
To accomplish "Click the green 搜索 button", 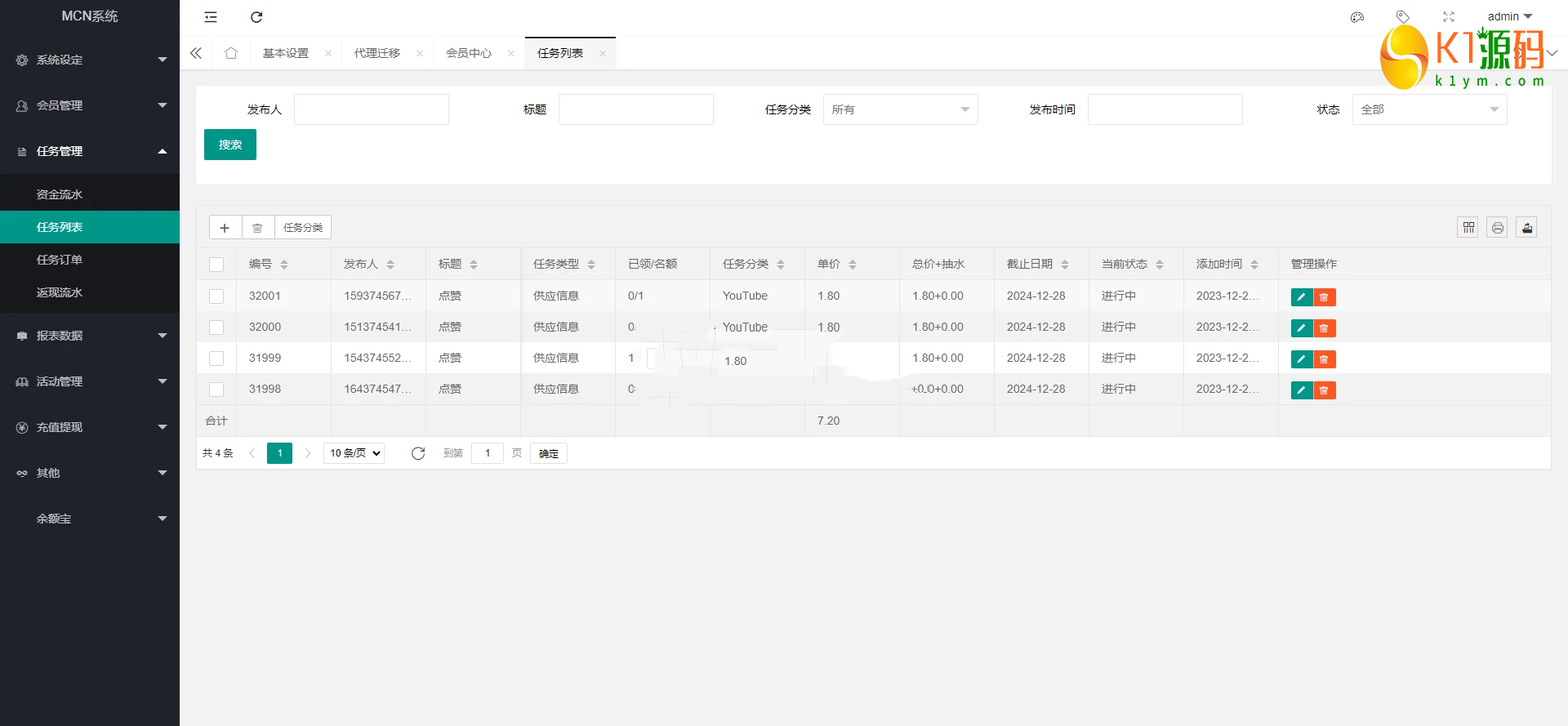I will tap(230, 145).
